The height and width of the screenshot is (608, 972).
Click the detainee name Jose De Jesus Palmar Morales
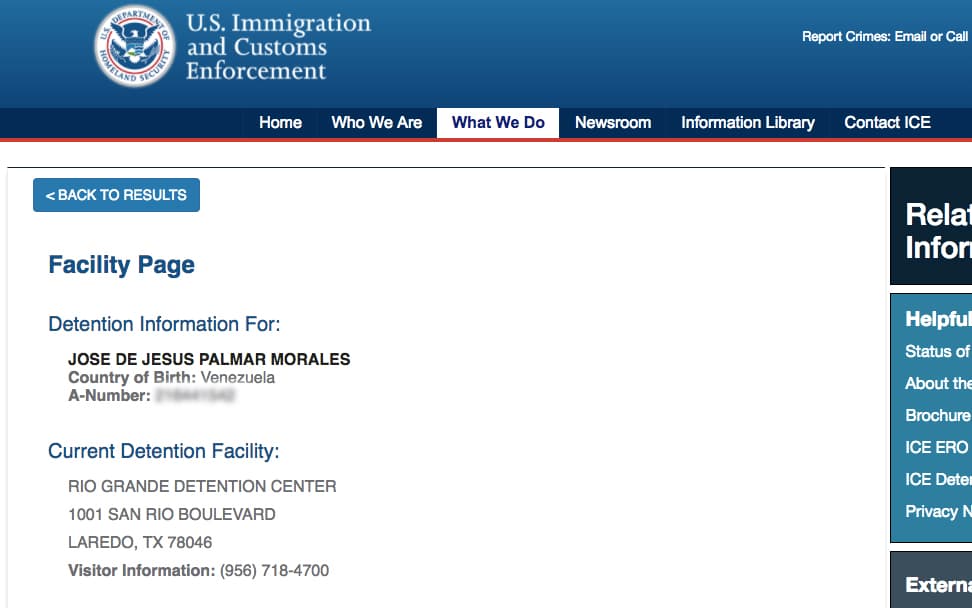coord(209,360)
